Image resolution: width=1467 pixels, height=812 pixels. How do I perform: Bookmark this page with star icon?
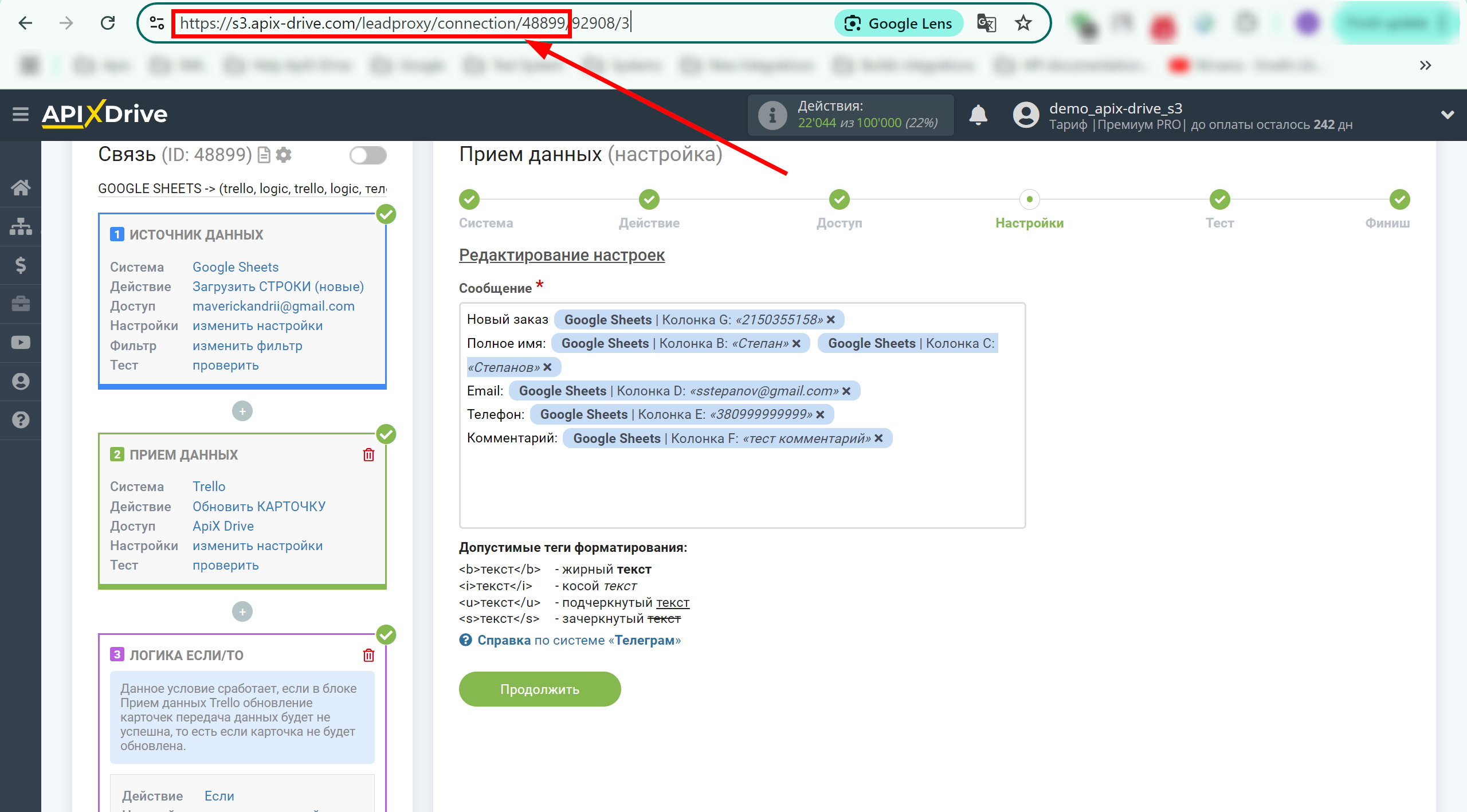tap(1023, 23)
